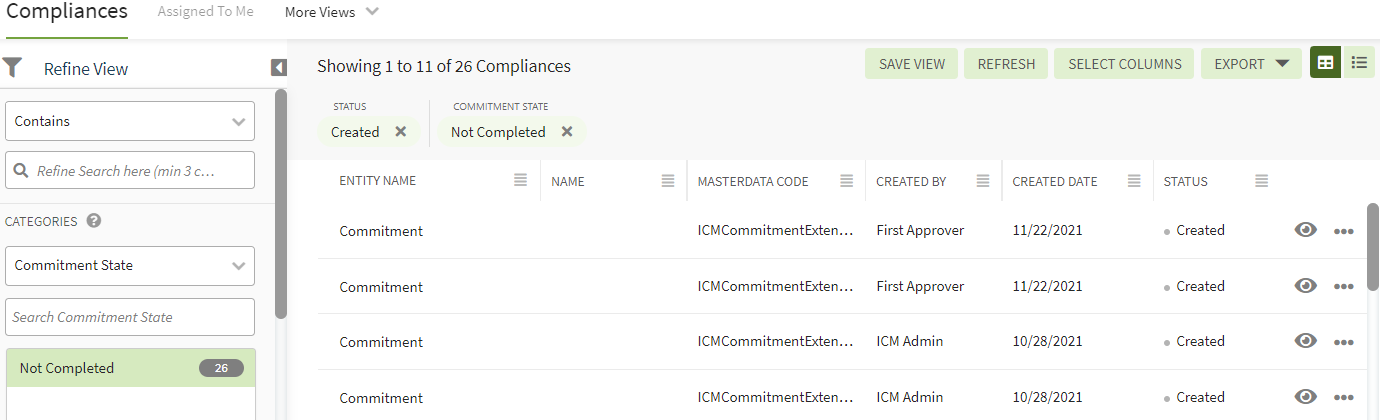Click the Select Columns button

tap(1124, 64)
